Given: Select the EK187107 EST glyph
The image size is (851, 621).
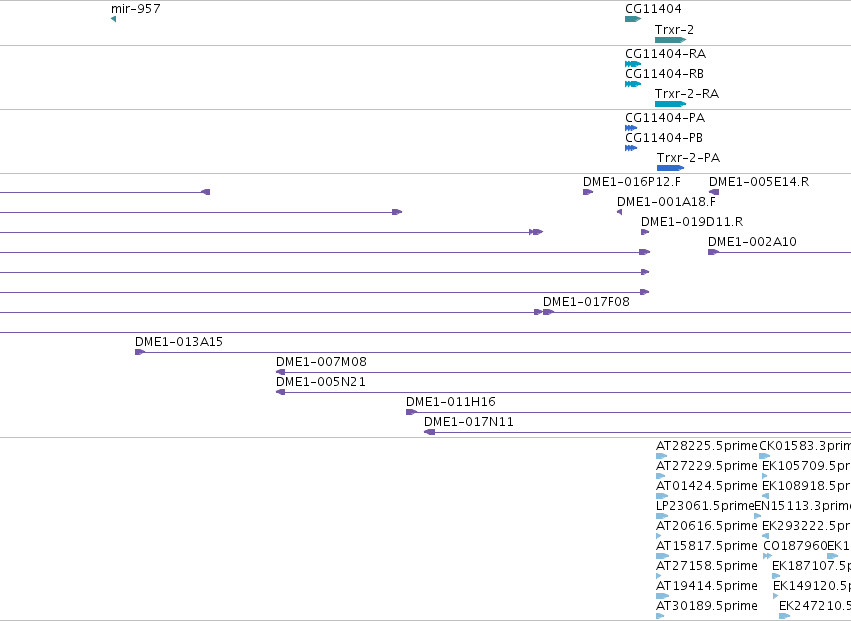Looking at the screenshot, I should 776,576.
